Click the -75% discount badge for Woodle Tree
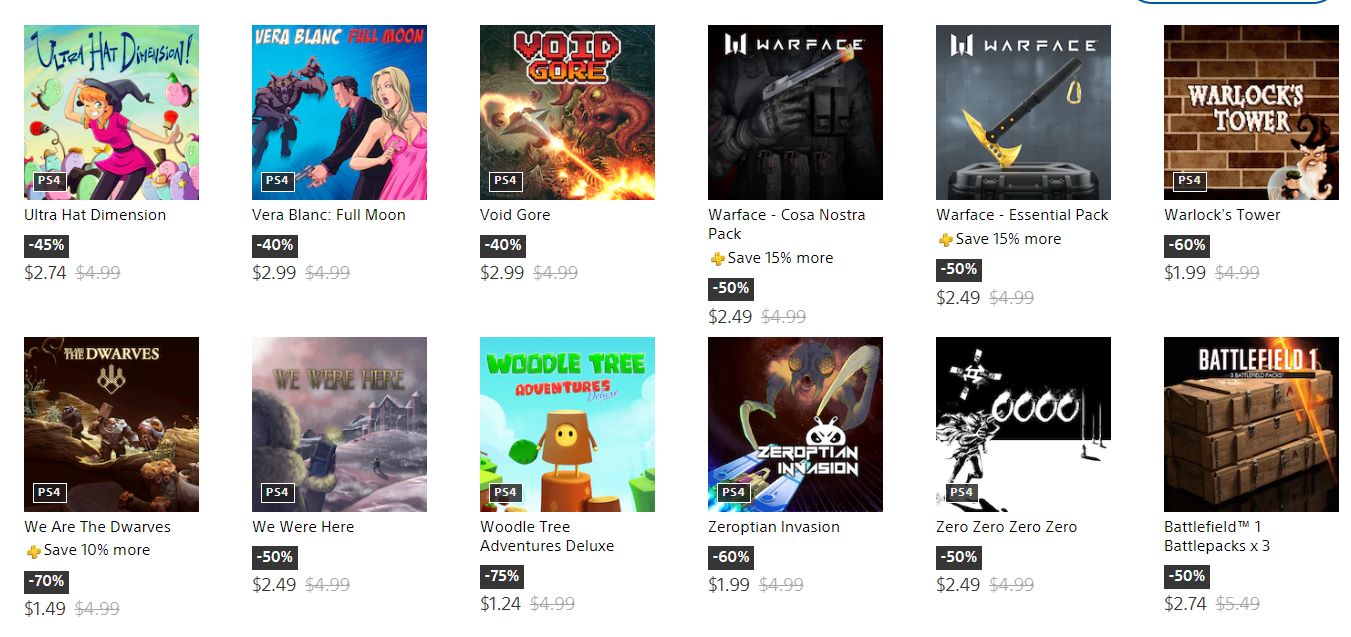 pos(503,576)
